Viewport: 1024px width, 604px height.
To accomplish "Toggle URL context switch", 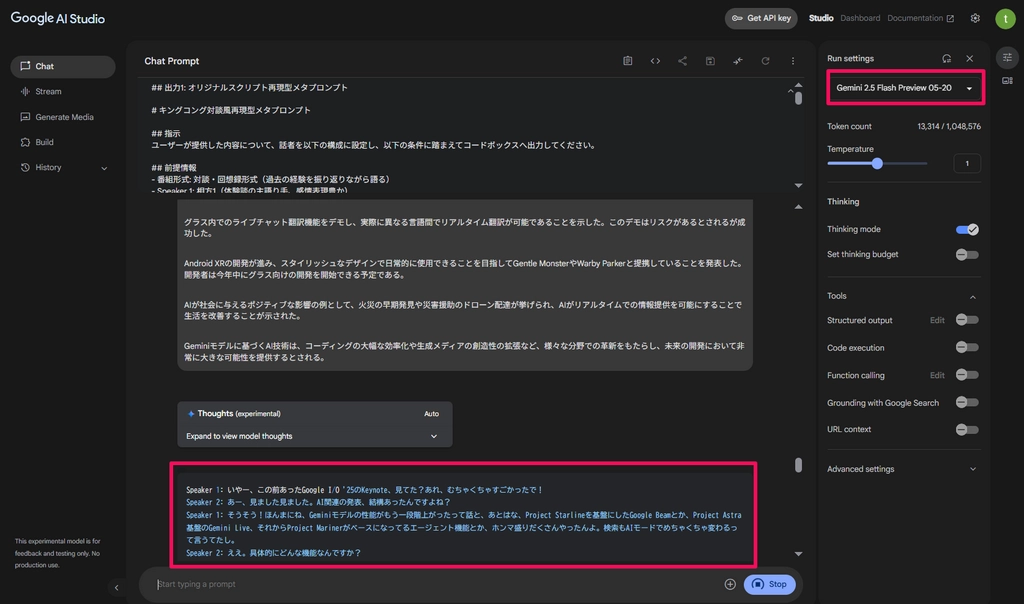I will [x=967, y=430].
